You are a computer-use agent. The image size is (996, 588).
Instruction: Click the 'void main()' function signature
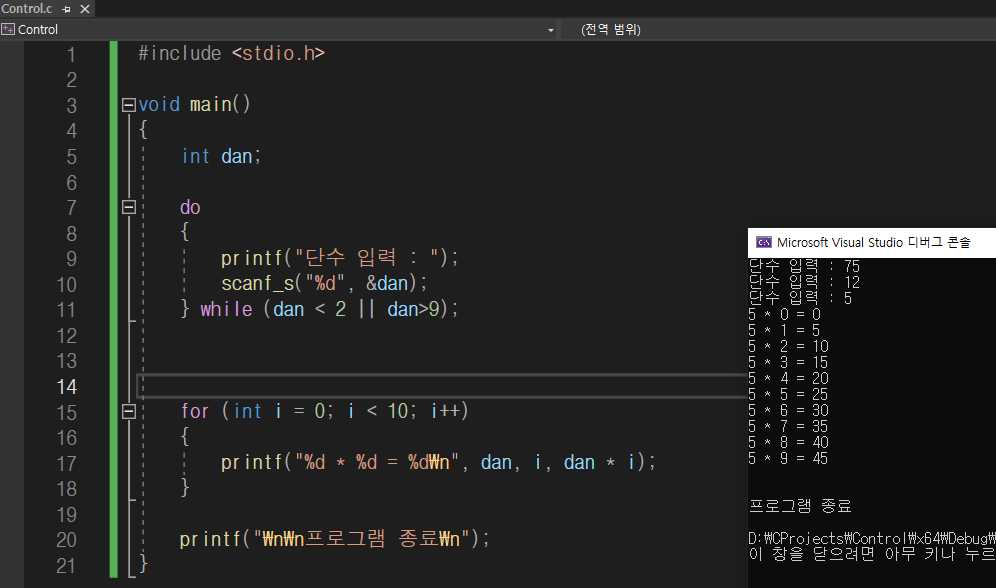[194, 104]
